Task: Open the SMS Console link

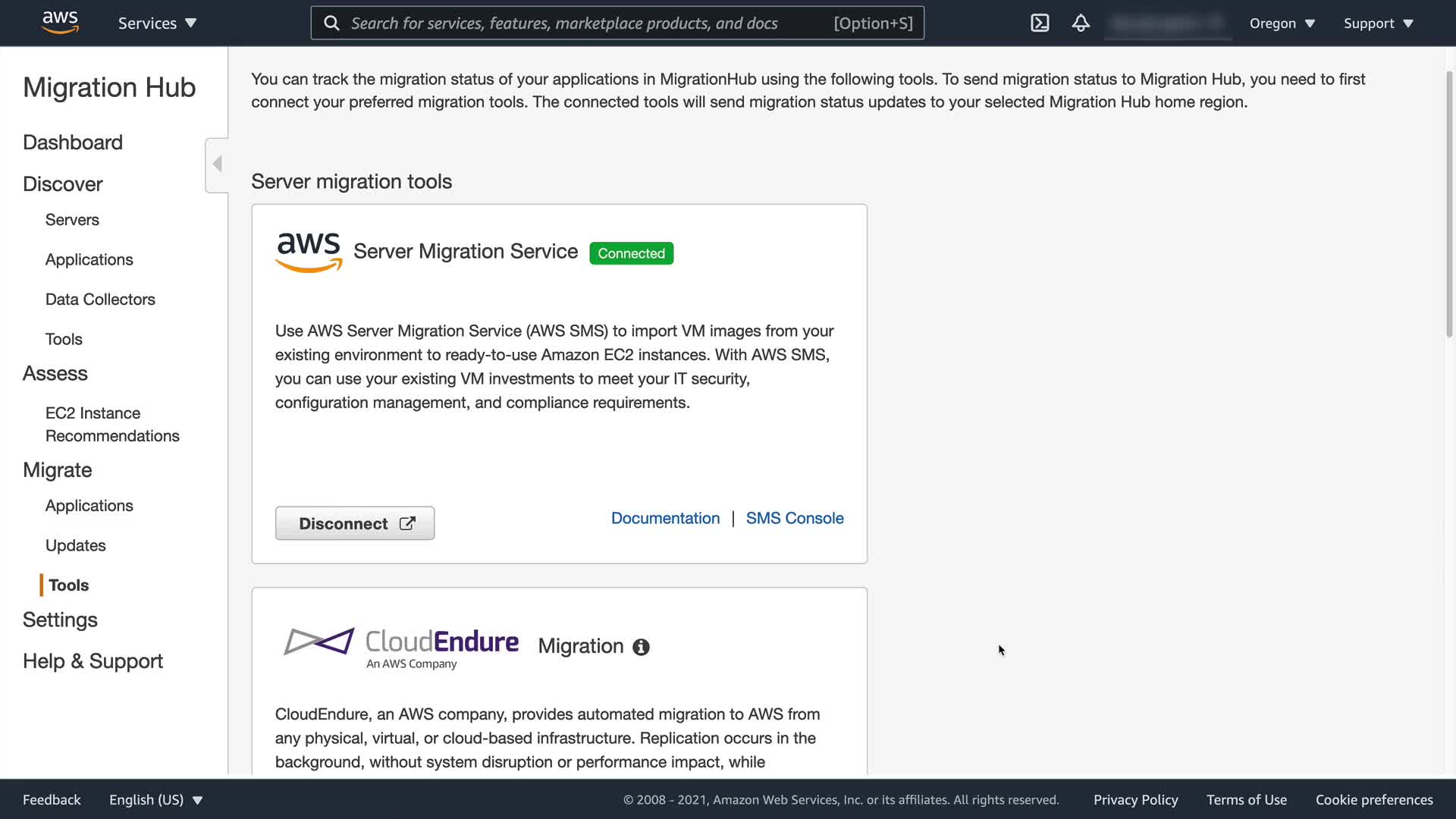Action: click(x=794, y=519)
